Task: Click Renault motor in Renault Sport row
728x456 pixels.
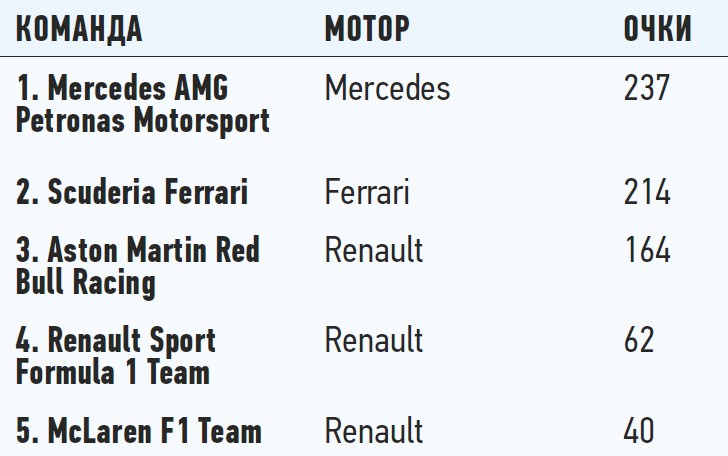Action: point(374,340)
